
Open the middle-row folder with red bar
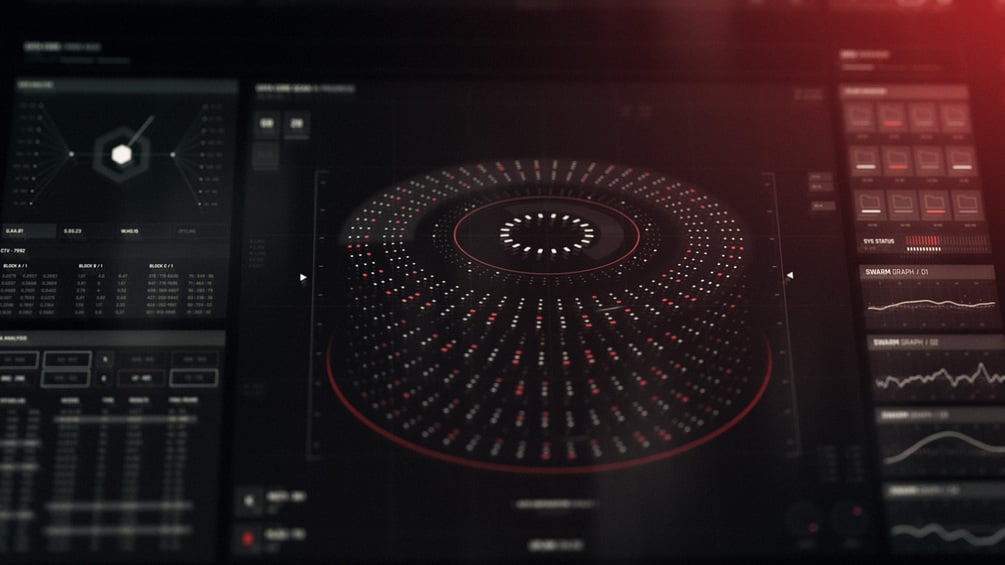897,160
